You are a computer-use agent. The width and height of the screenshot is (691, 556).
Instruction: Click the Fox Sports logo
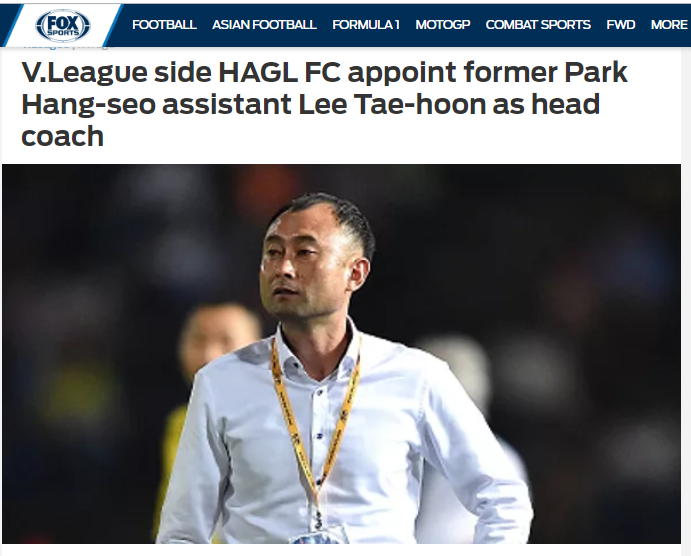[63, 26]
